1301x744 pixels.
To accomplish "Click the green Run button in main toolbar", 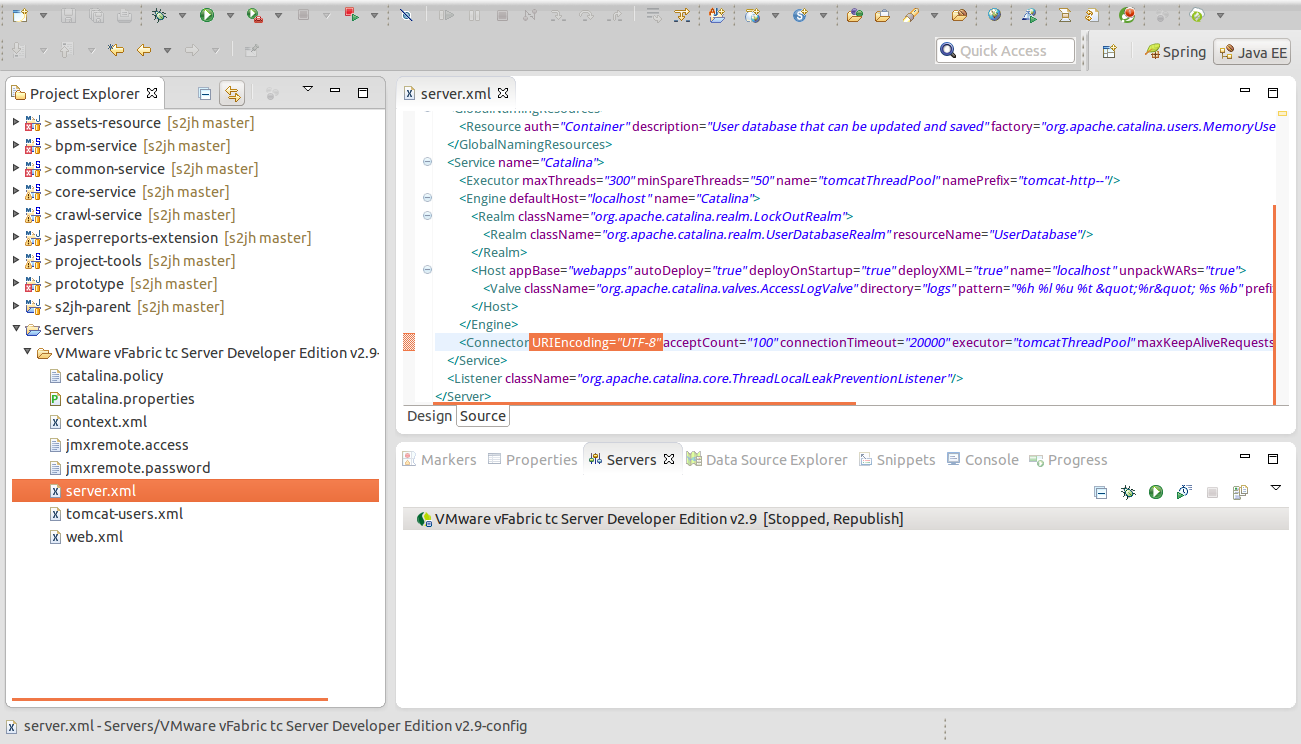I will tap(207, 15).
